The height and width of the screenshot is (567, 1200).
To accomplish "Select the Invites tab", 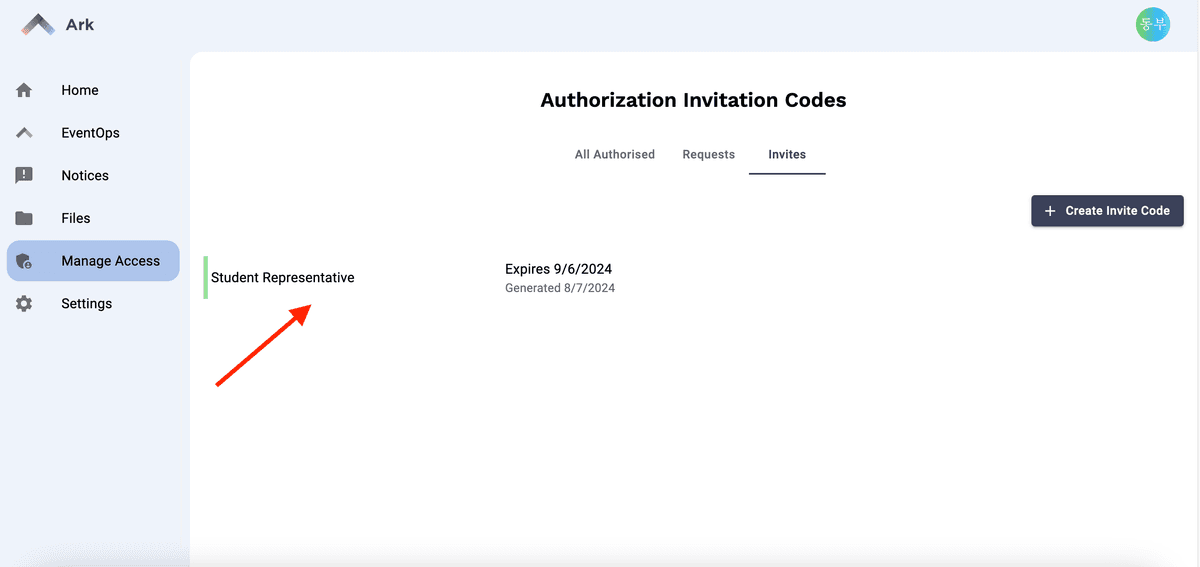I will pos(787,154).
